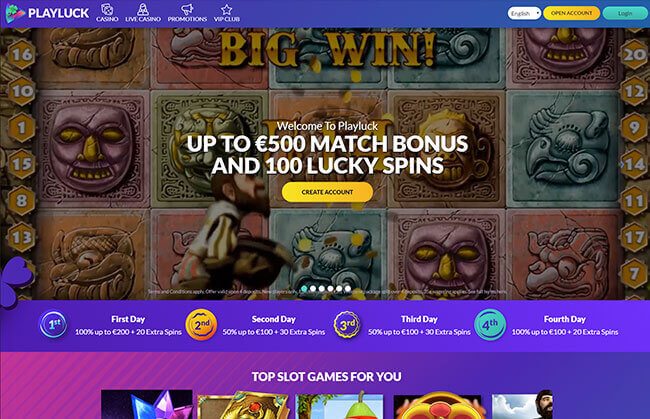Click the Open Account button

pos(571,13)
